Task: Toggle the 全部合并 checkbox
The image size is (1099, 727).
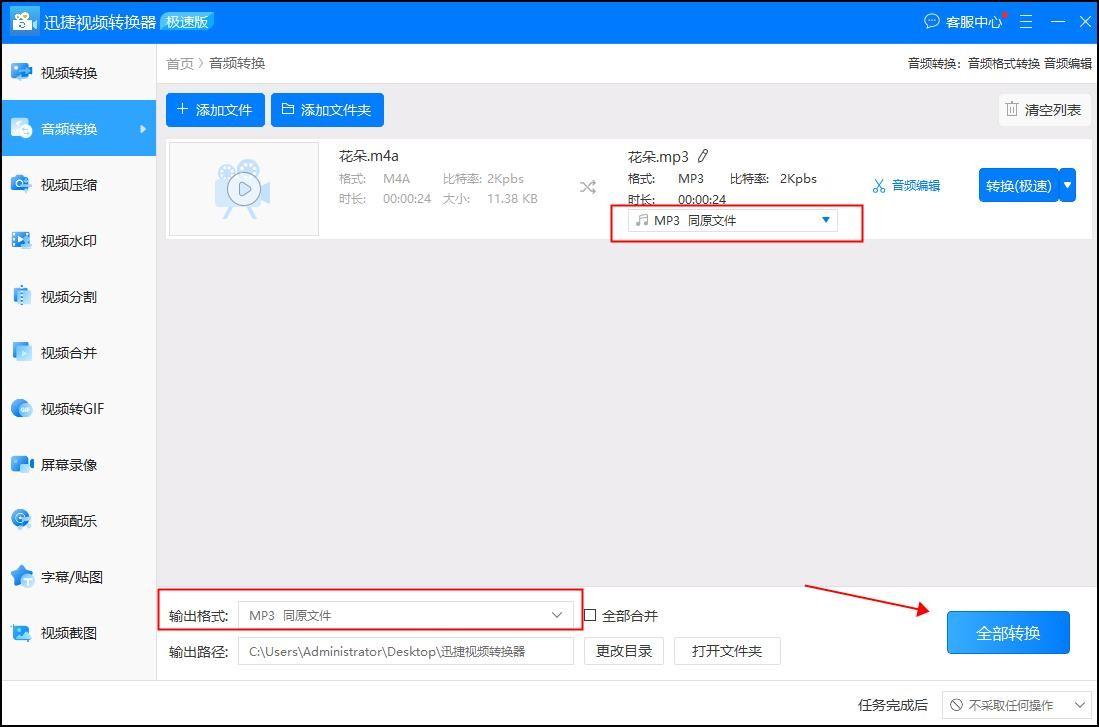Action: point(590,615)
